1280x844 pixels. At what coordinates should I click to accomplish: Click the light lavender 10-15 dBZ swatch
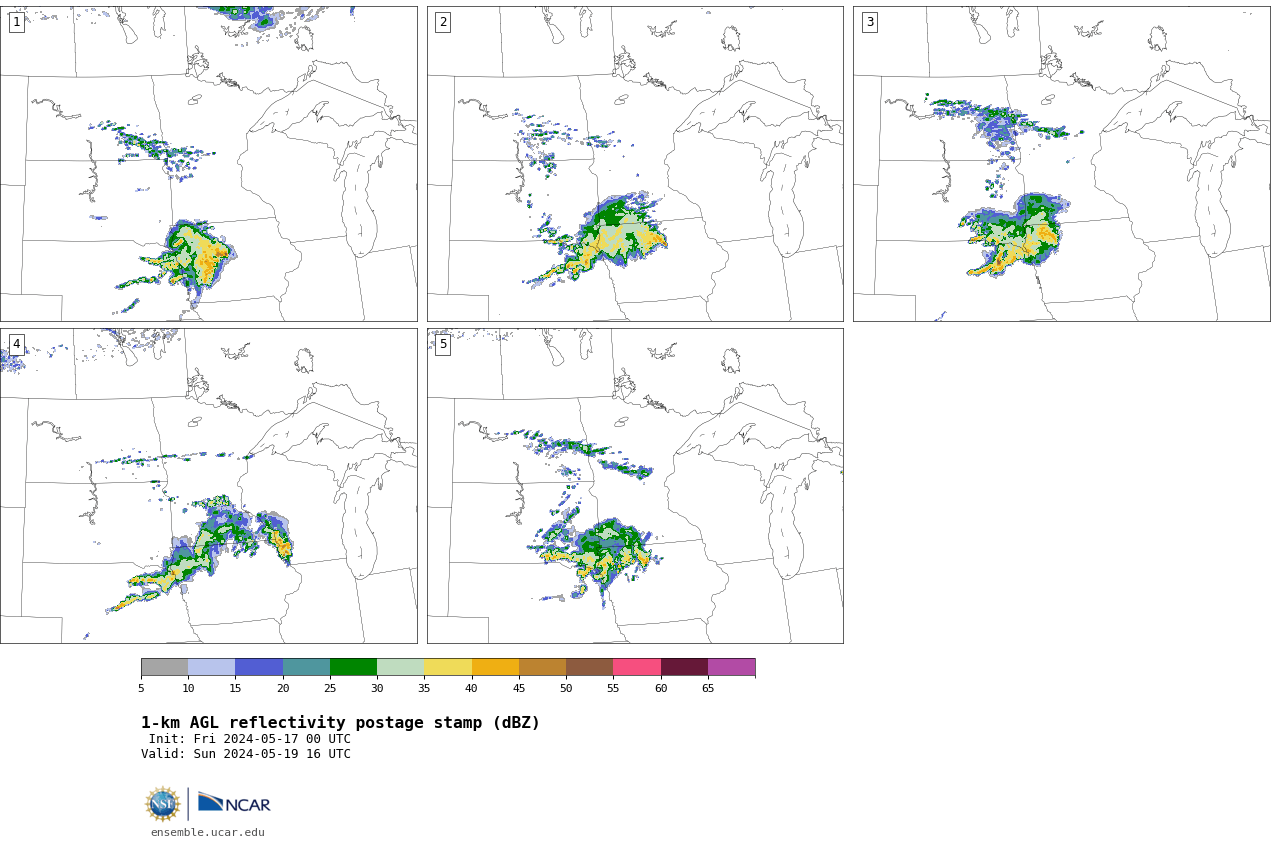click(x=211, y=667)
